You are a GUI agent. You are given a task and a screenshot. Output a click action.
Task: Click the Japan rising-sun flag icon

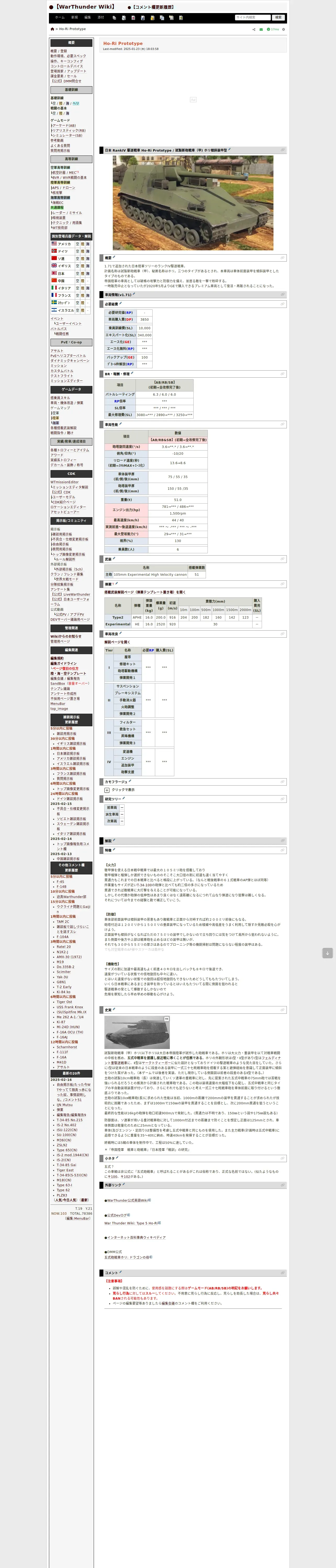point(54,273)
